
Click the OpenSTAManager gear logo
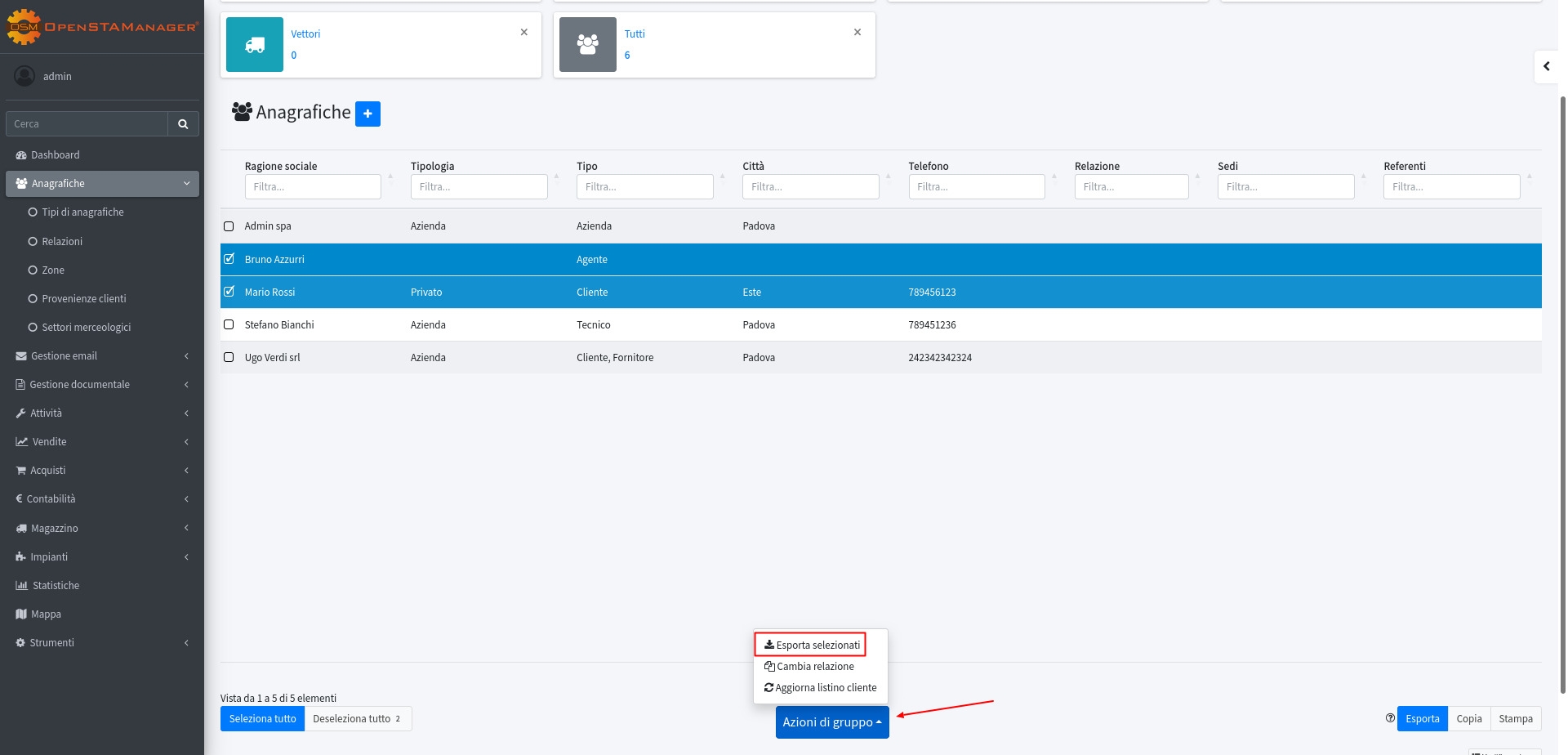pyautogui.click(x=23, y=27)
